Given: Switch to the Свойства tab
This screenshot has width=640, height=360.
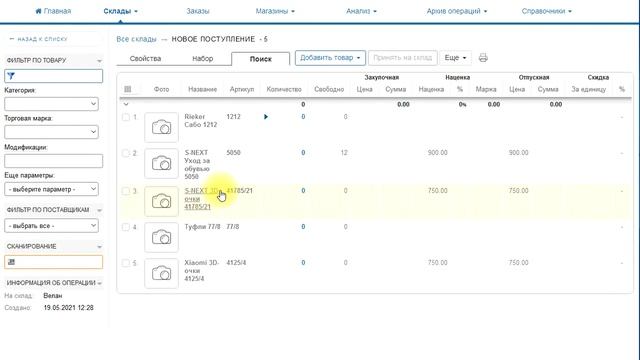Looking at the screenshot, I should point(145,58).
